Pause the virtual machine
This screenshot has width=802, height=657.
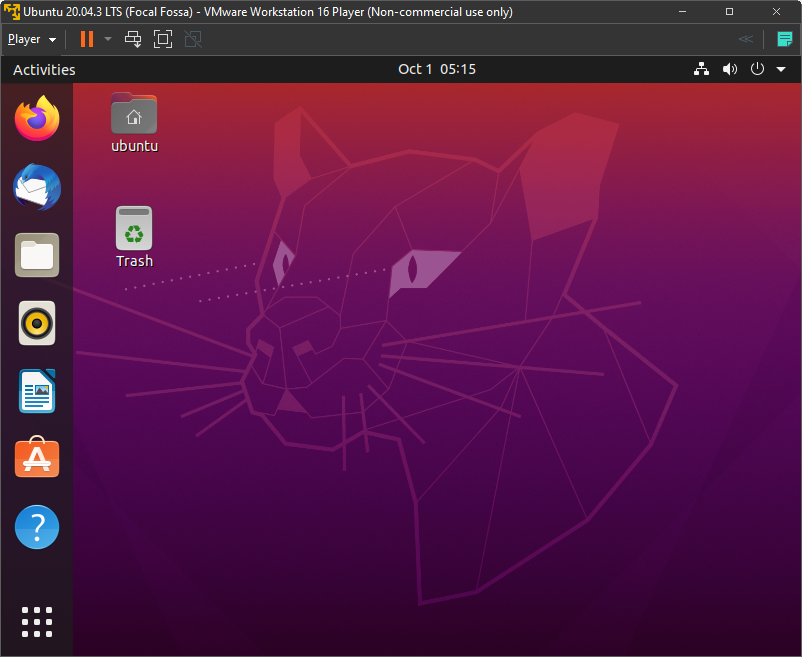point(86,39)
